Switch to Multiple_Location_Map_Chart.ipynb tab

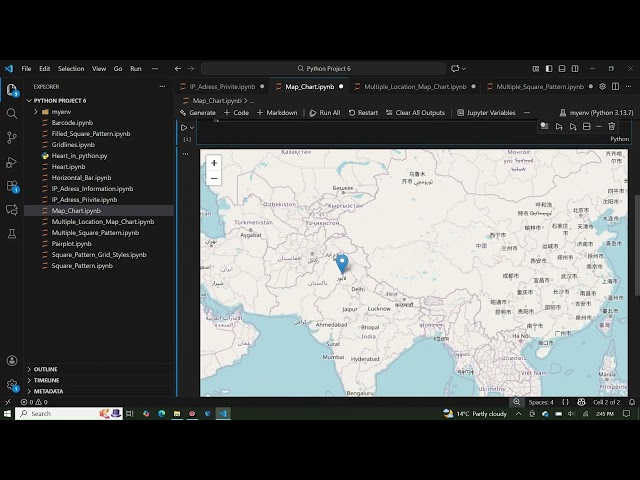(x=415, y=87)
